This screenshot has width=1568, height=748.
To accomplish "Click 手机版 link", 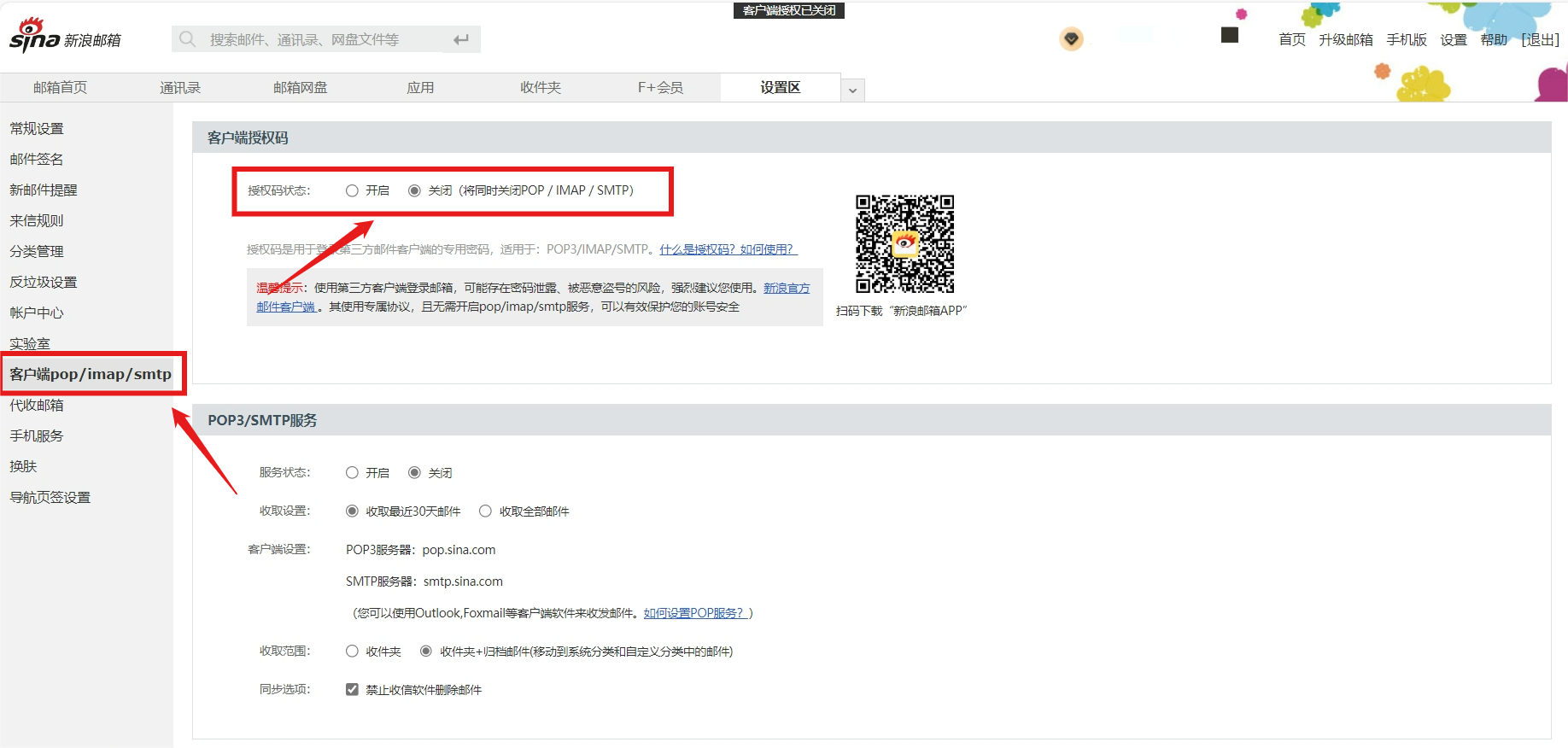I will [1407, 39].
